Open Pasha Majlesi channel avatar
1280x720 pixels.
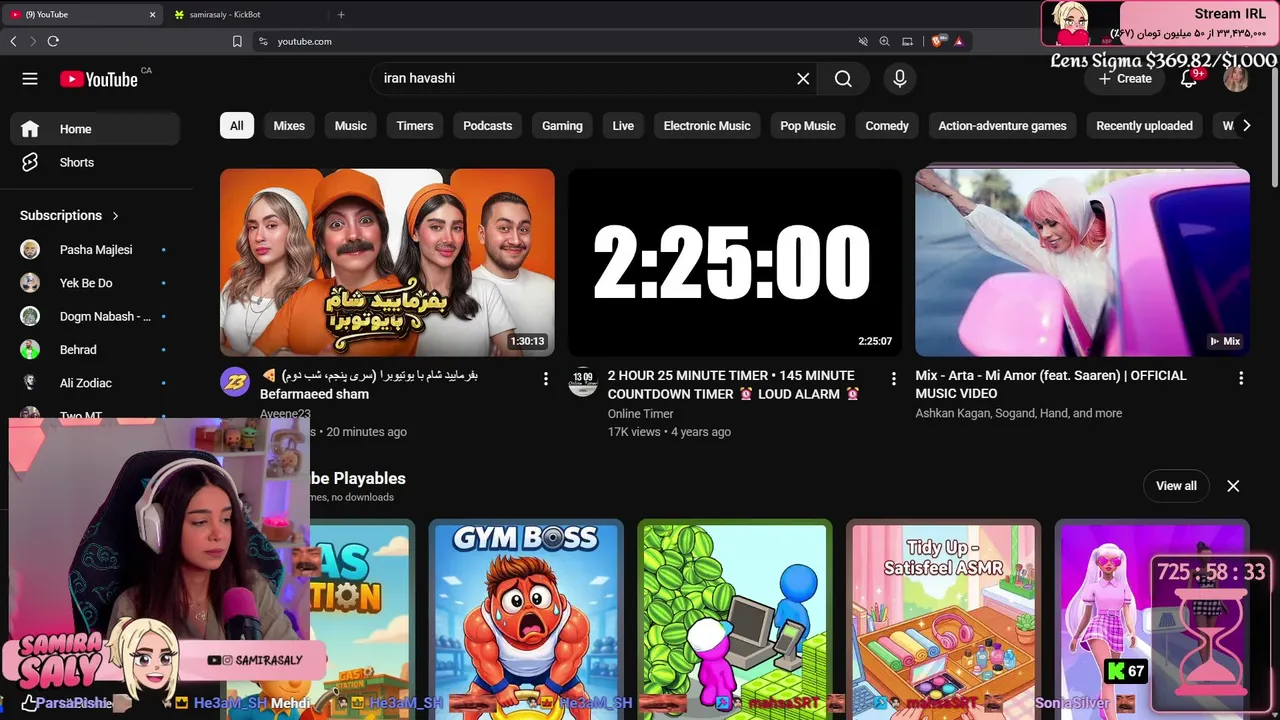(x=30, y=250)
